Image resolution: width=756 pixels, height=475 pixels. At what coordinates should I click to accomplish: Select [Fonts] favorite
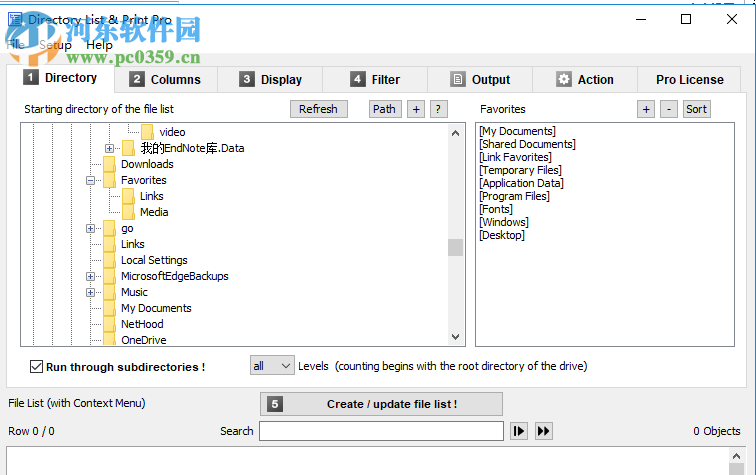coord(496,209)
